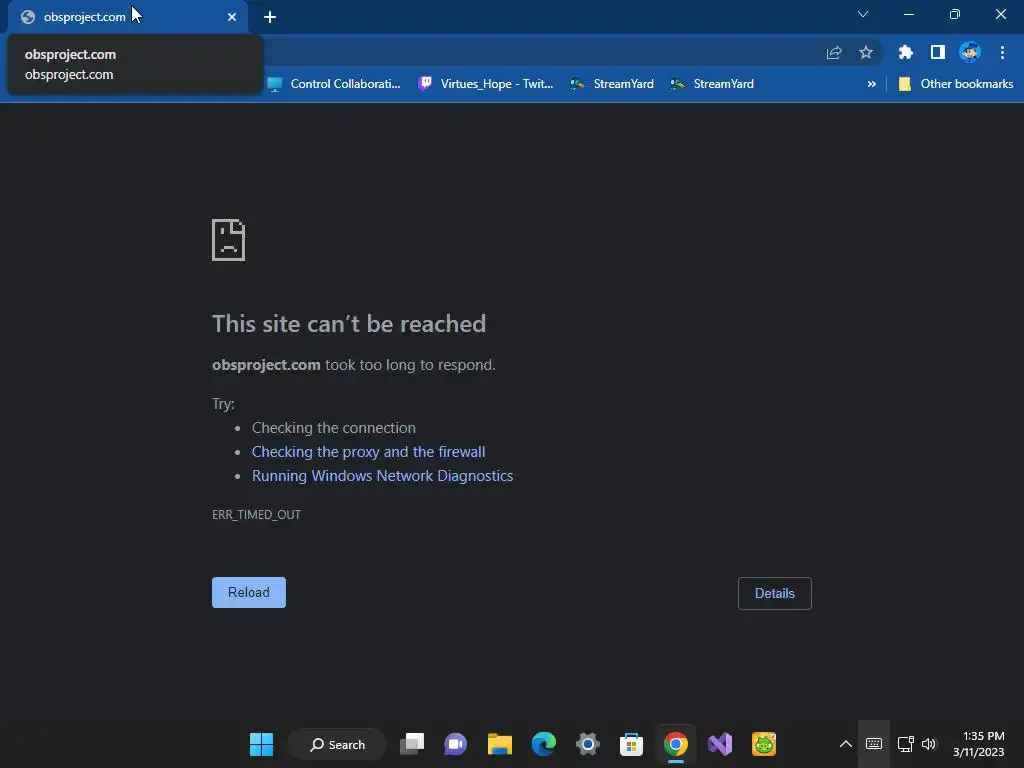Bookmark this page with star icon

pyautogui.click(x=866, y=52)
